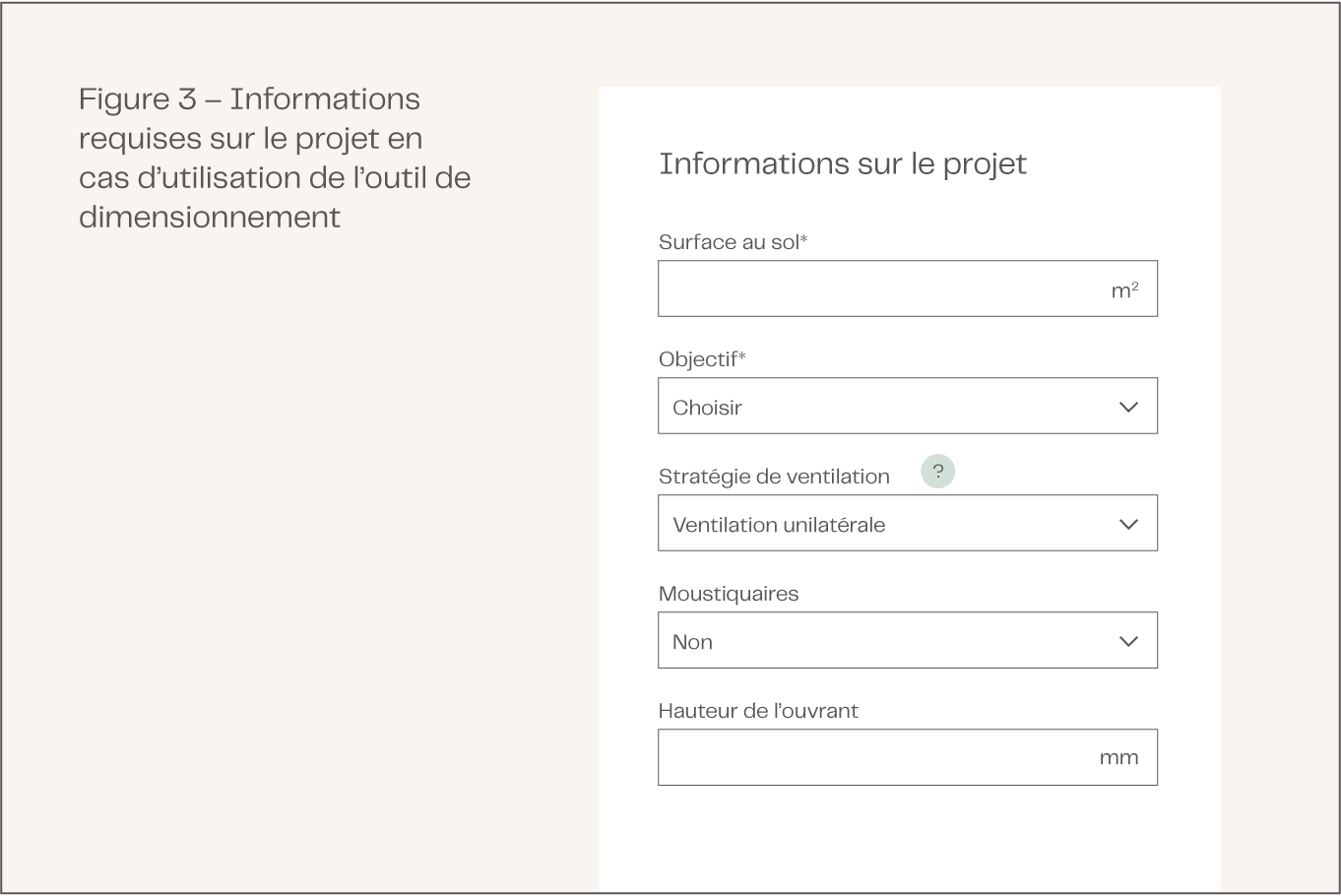
Task: Focus the Surface au sol input field
Action: [x=876, y=289]
